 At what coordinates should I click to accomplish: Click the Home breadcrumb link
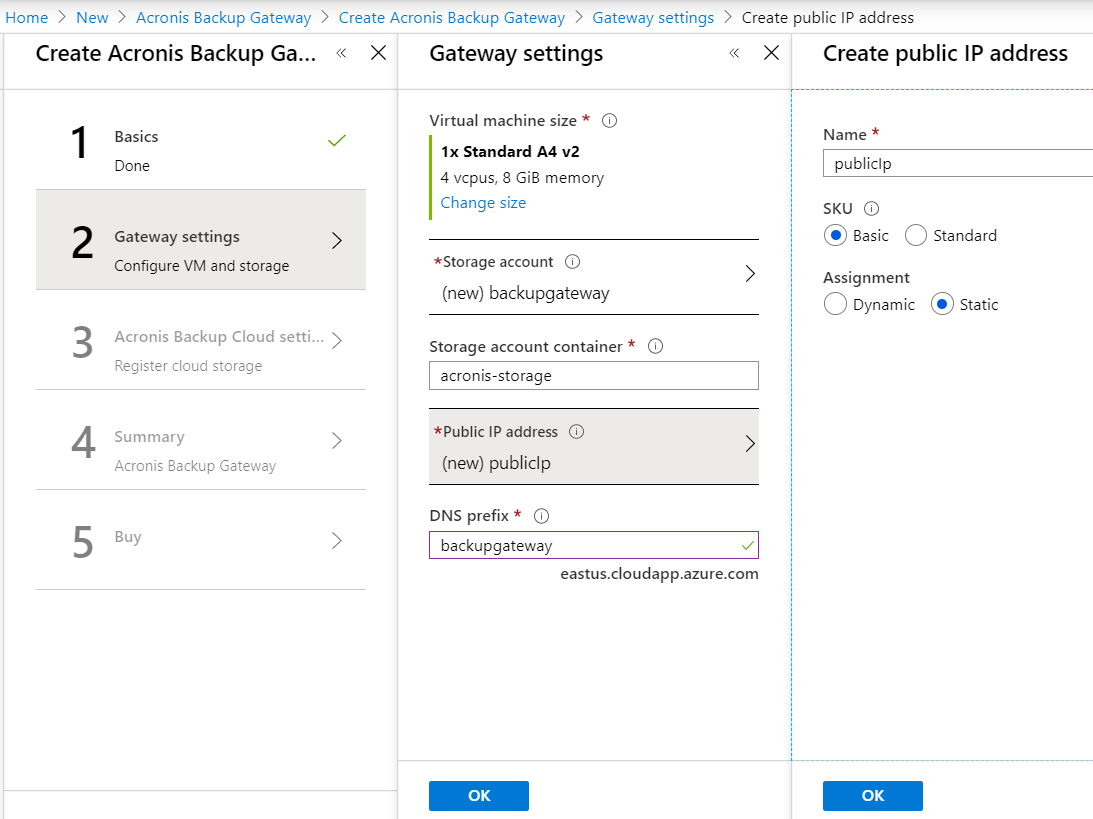(26, 17)
